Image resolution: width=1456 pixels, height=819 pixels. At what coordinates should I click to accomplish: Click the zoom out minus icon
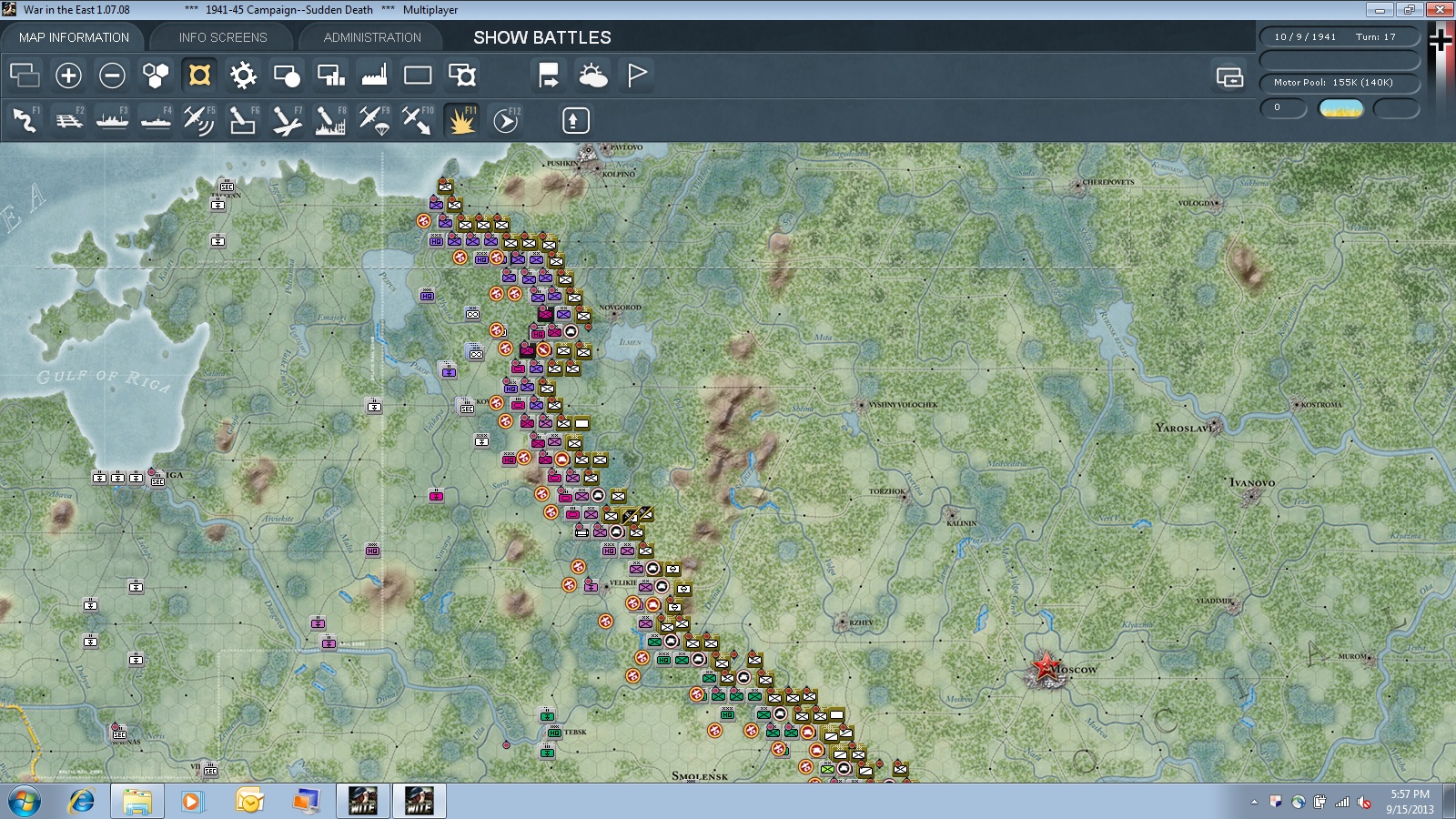(112, 76)
